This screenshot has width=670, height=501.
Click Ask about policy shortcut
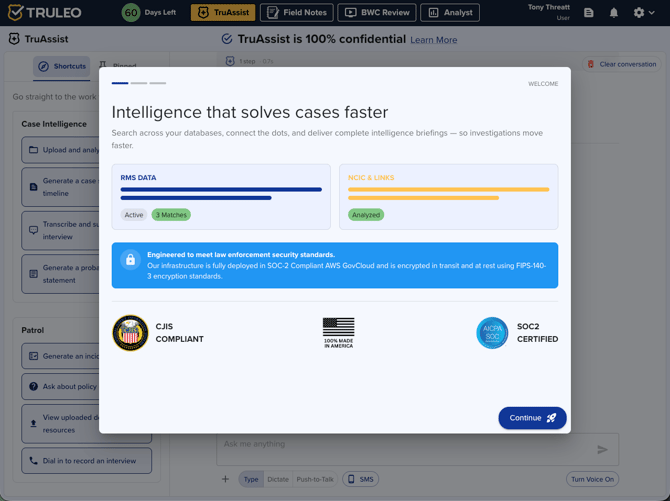point(60,386)
